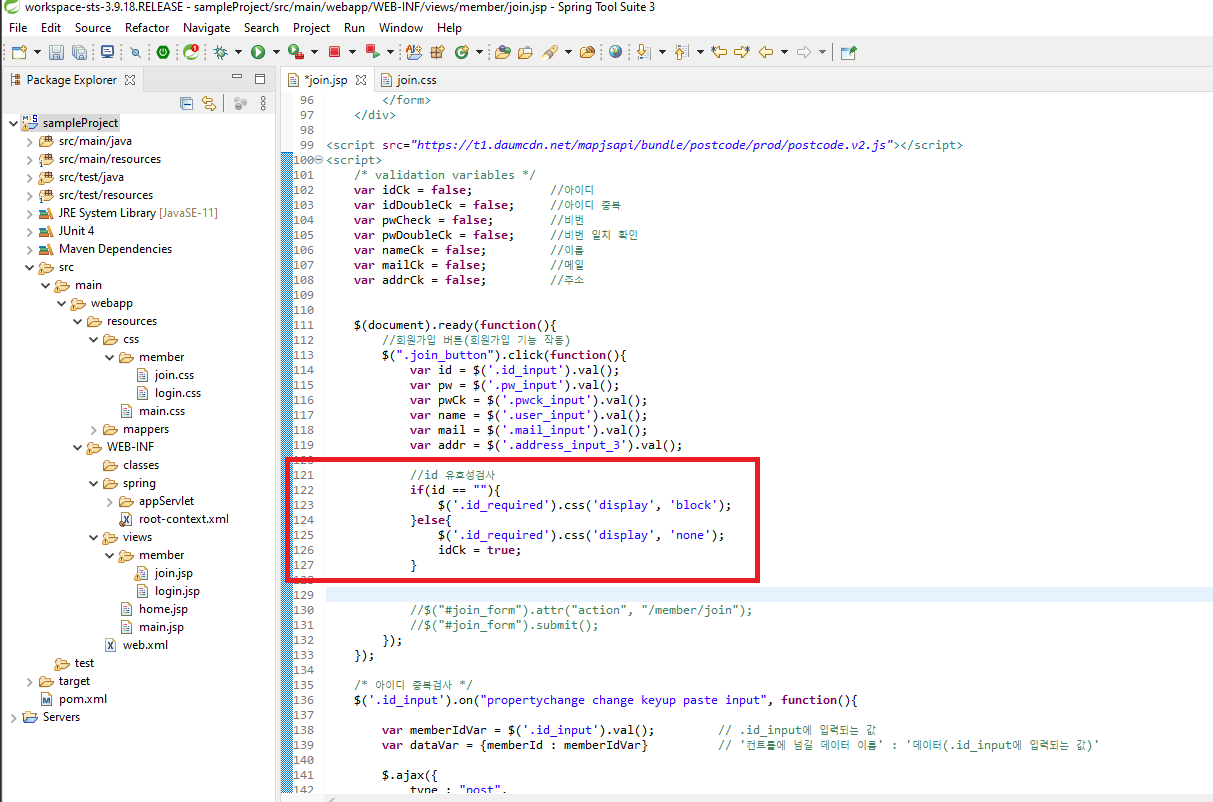Click line number 122 in the gutter
The width and height of the screenshot is (1213, 802).
point(304,490)
